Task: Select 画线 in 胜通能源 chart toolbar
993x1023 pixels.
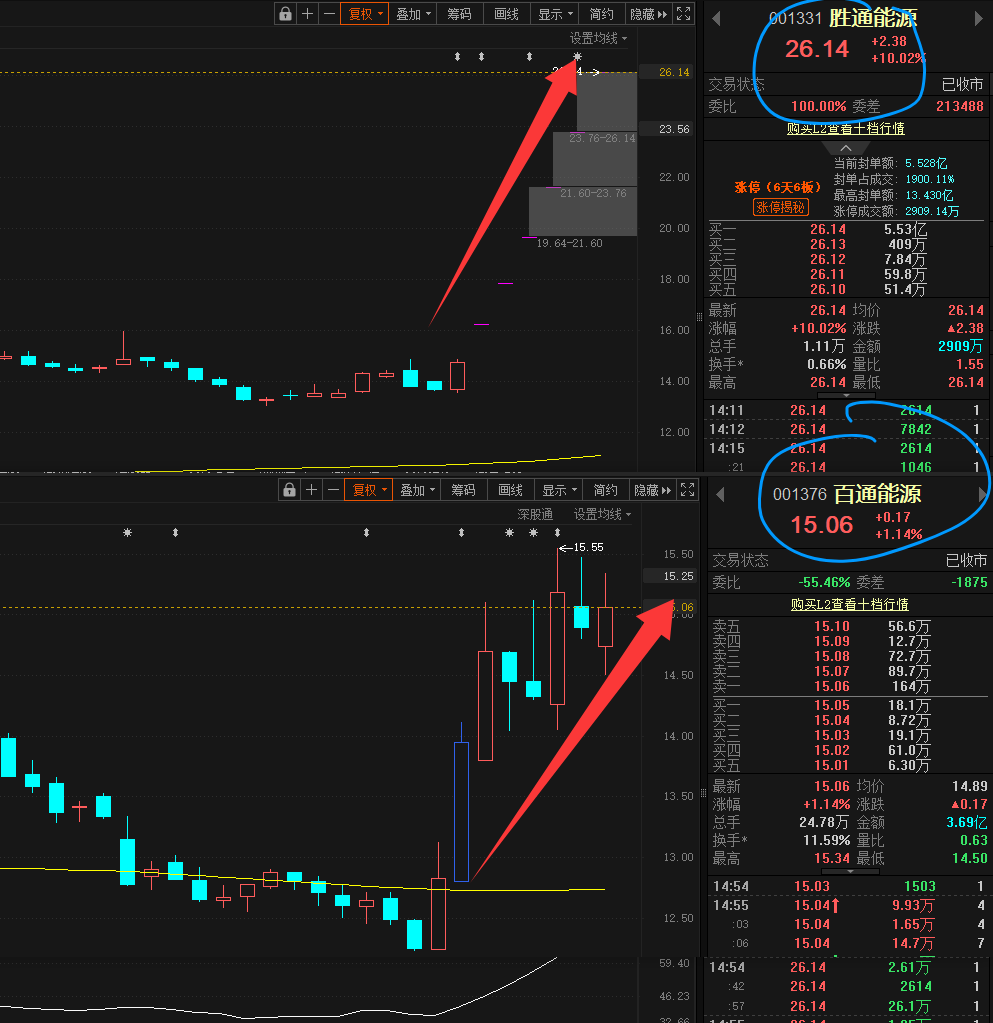Action: pyautogui.click(x=506, y=14)
